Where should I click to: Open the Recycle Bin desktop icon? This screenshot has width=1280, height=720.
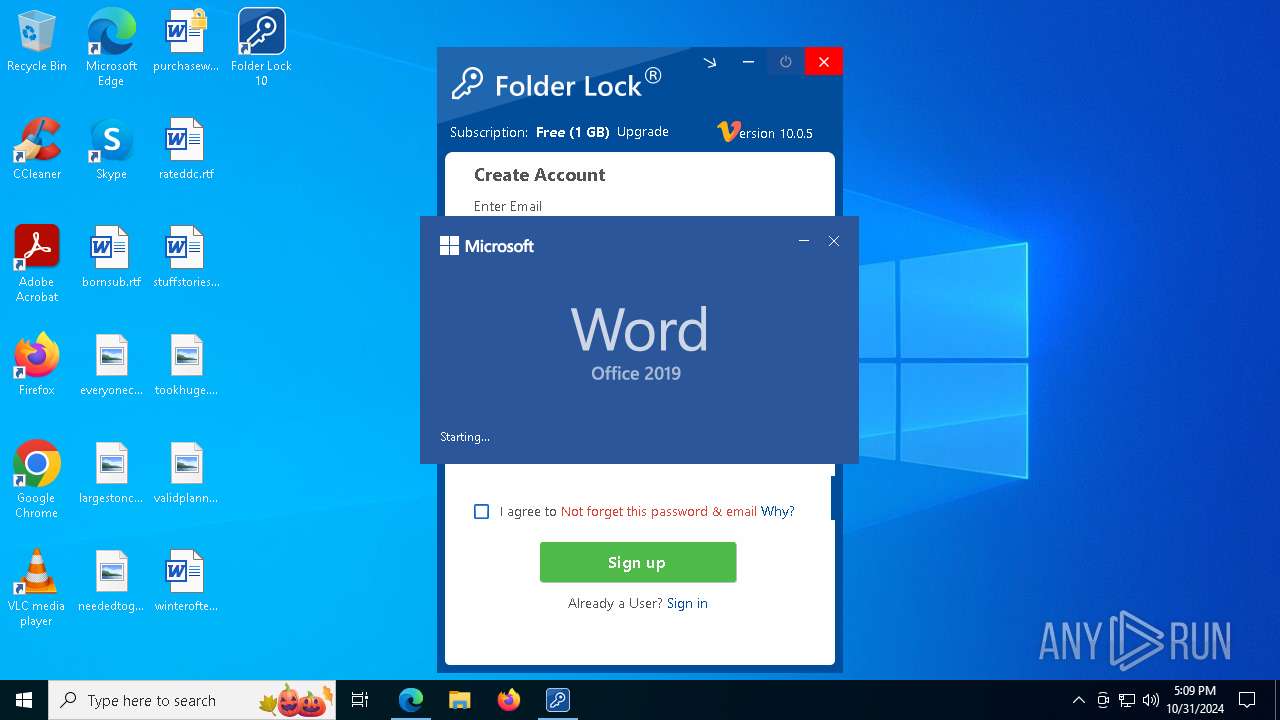[x=37, y=42]
